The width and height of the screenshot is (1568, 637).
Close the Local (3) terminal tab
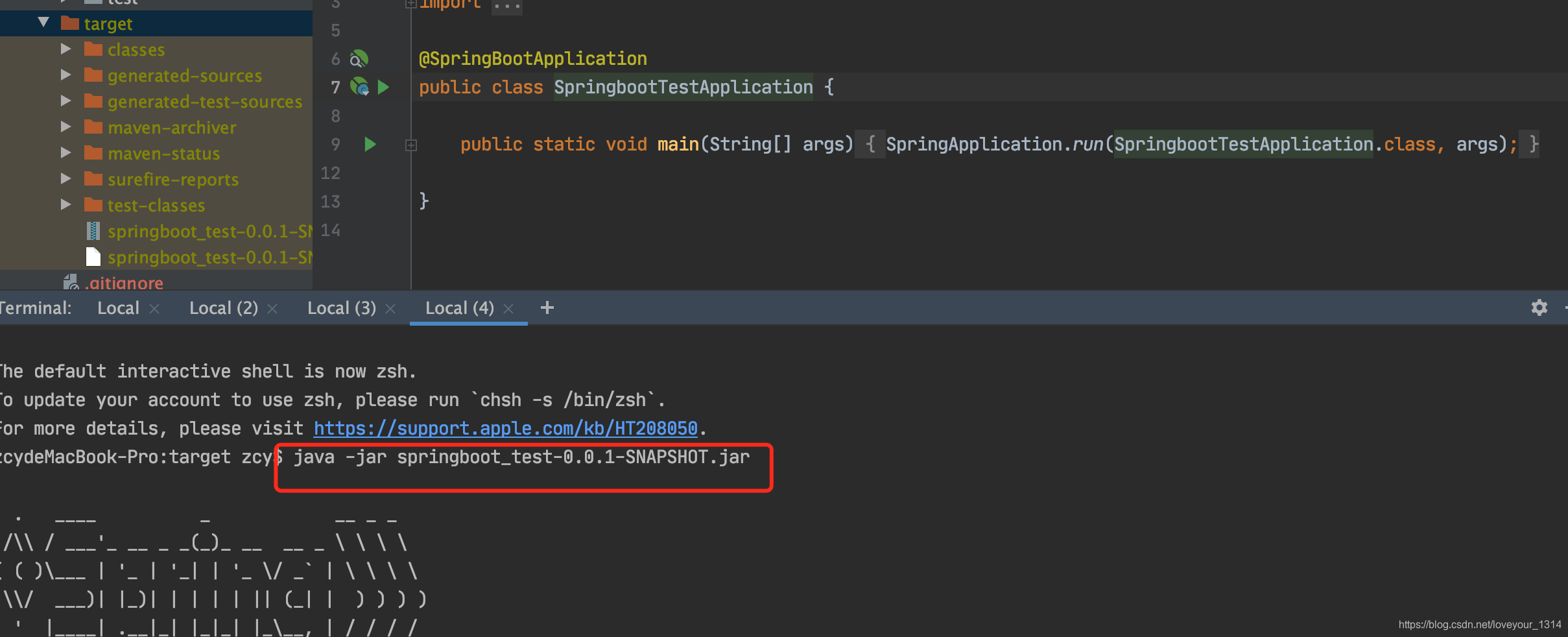[390, 309]
